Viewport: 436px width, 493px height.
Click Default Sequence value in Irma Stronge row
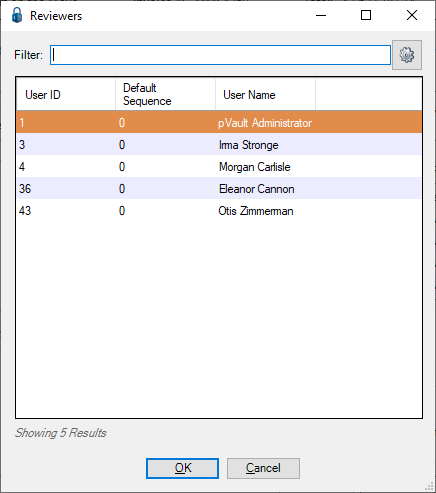pyautogui.click(x=122, y=145)
